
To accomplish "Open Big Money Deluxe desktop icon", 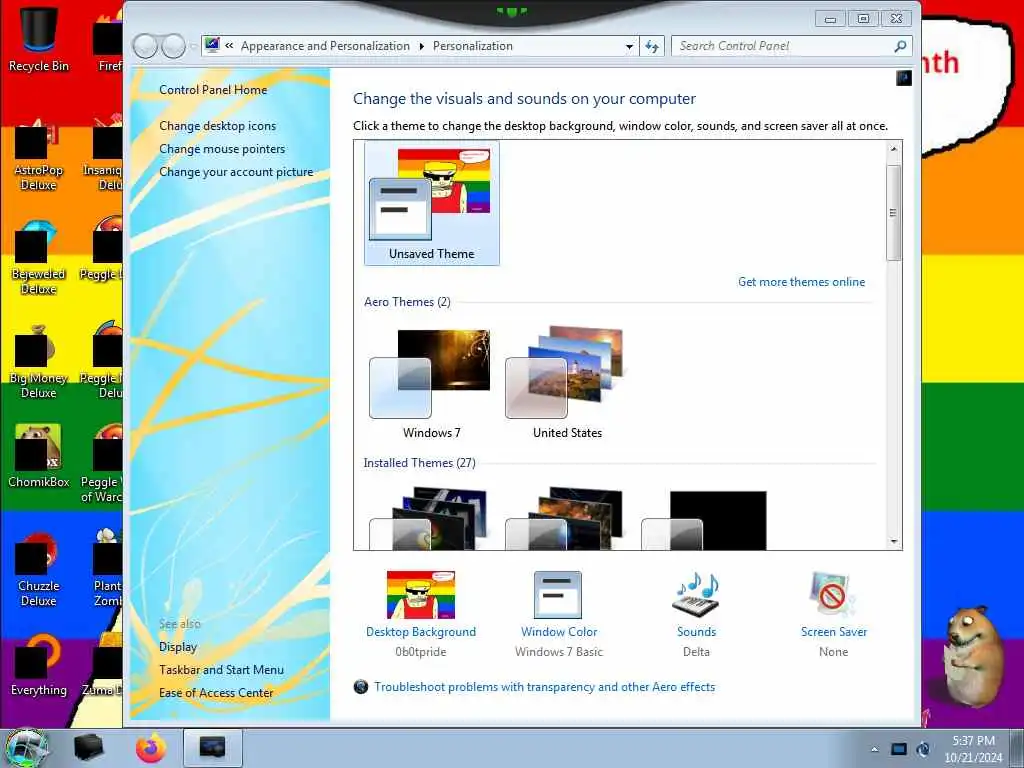I will 39,362.
